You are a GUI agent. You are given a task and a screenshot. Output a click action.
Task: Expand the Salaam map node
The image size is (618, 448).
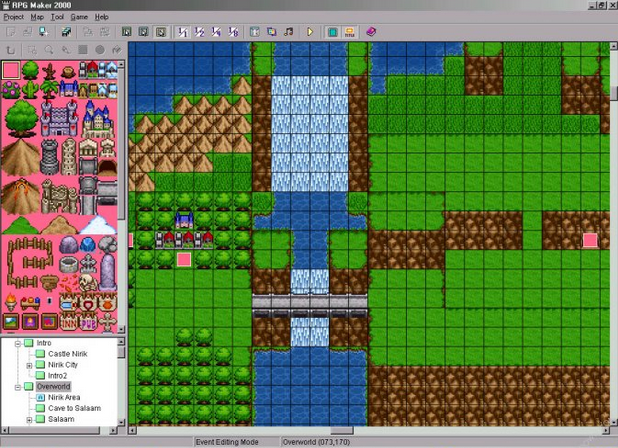[x=29, y=420]
